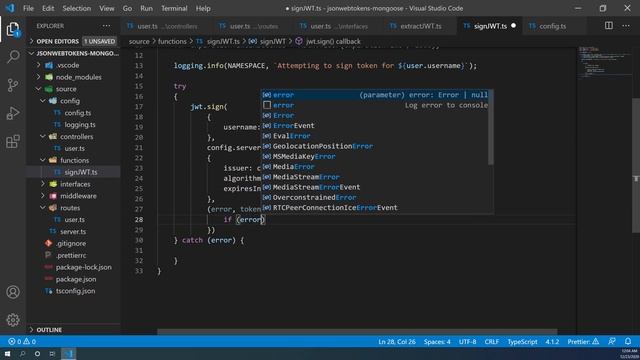
Task: Click the VS Code taskbar icon
Action: [69, 354]
